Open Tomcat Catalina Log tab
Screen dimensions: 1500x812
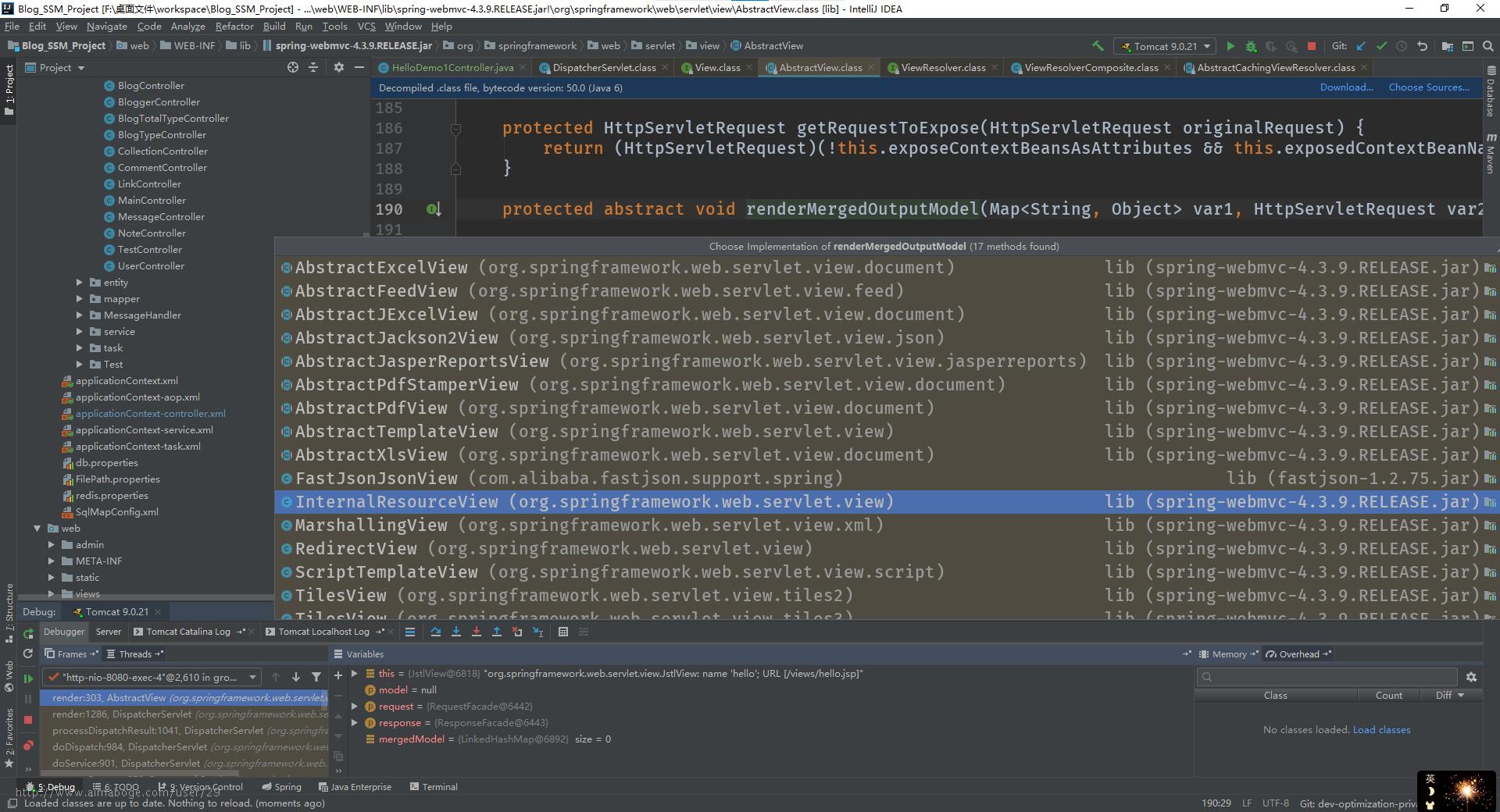point(188,632)
